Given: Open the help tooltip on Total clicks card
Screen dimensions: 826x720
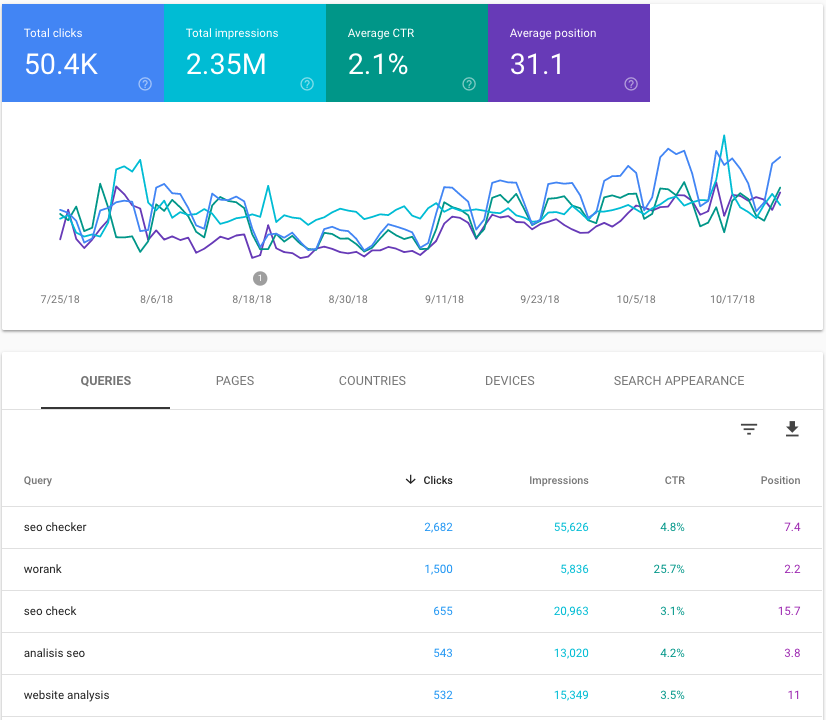Looking at the screenshot, I should coord(145,85).
